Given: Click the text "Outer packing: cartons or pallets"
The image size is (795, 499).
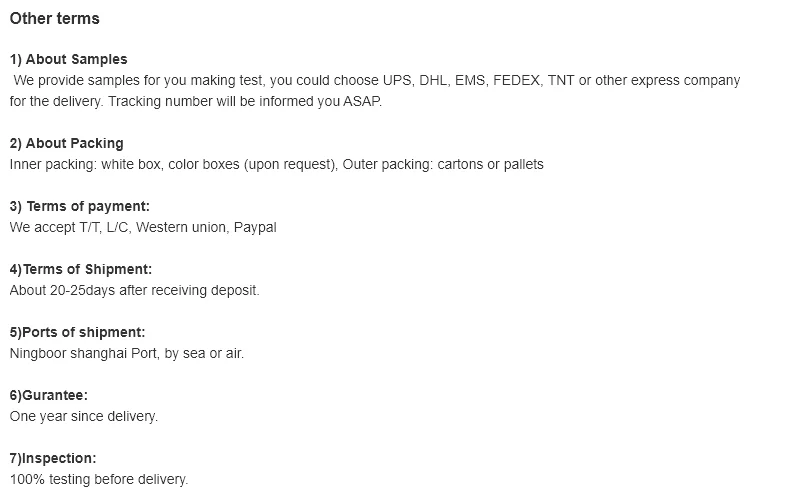Looking at the screenshot, I should (443, 164).
